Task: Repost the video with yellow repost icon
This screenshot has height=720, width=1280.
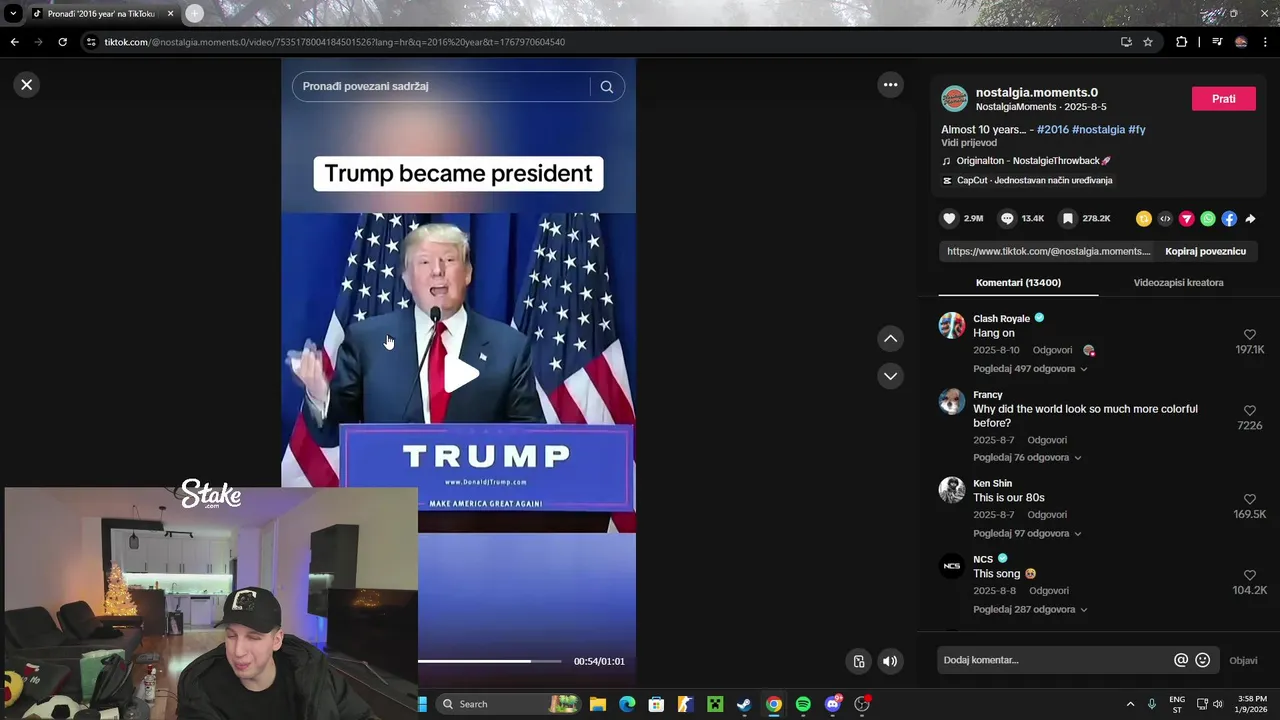Action: click(1143, 219)
